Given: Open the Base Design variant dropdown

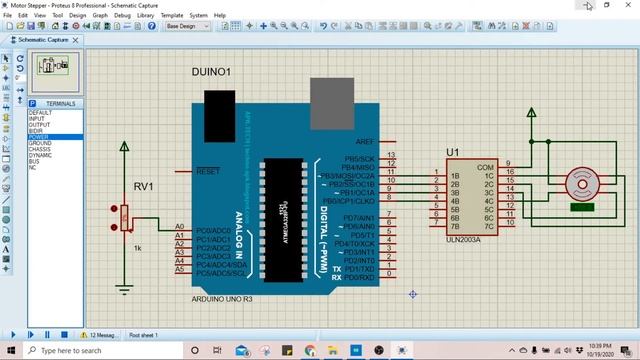Looking at the screenshot, I should click(x=188, y=26).
